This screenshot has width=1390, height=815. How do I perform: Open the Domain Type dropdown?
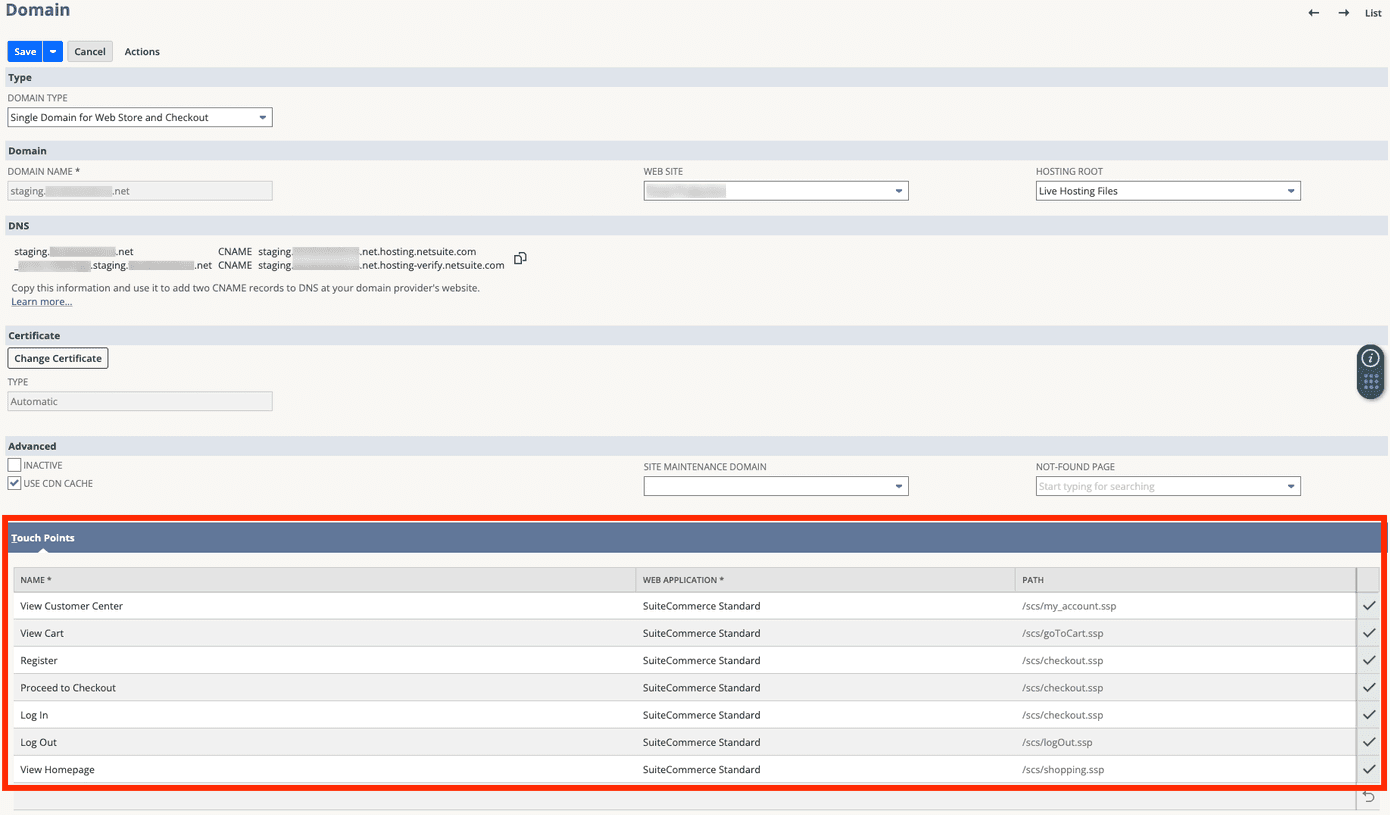[x=140, y=117]
